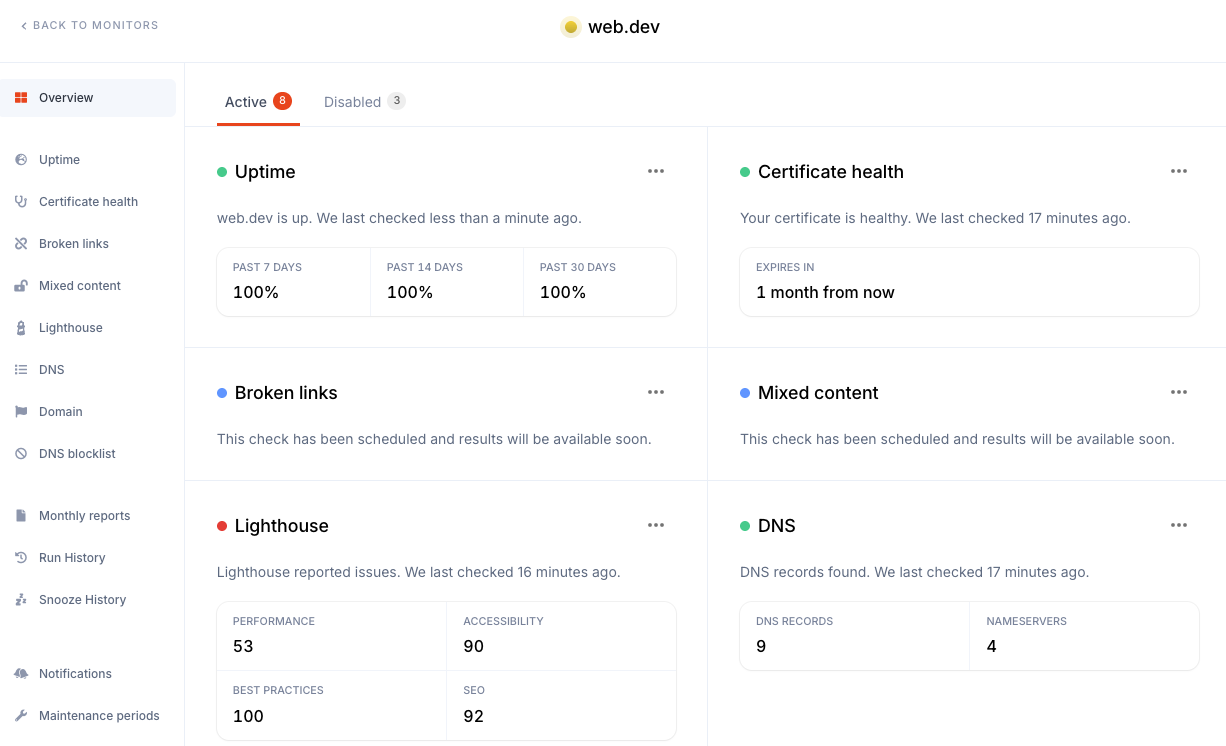Screen dimensions: 1226x746
Task: Go back to monitors list
Action: [89, 26]
